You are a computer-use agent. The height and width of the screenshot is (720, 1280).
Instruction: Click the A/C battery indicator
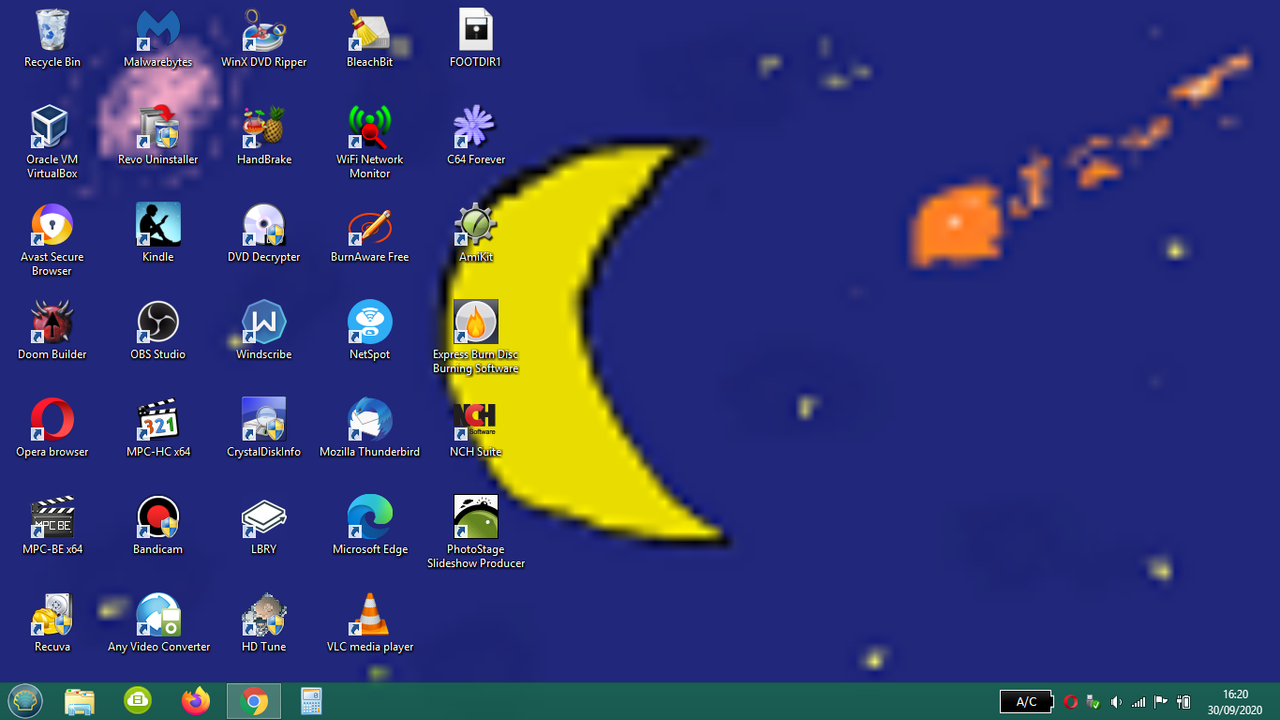(x=1026, y=702)
